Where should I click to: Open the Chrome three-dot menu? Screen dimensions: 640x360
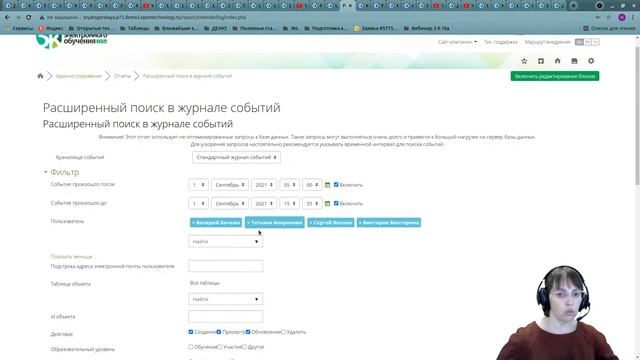pos(634,18)
